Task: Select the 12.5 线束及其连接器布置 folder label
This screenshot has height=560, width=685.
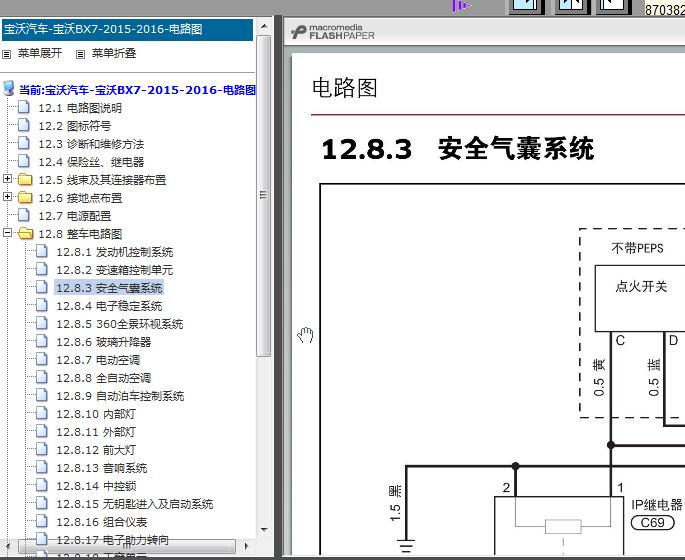Action: [x=102, y=180]
